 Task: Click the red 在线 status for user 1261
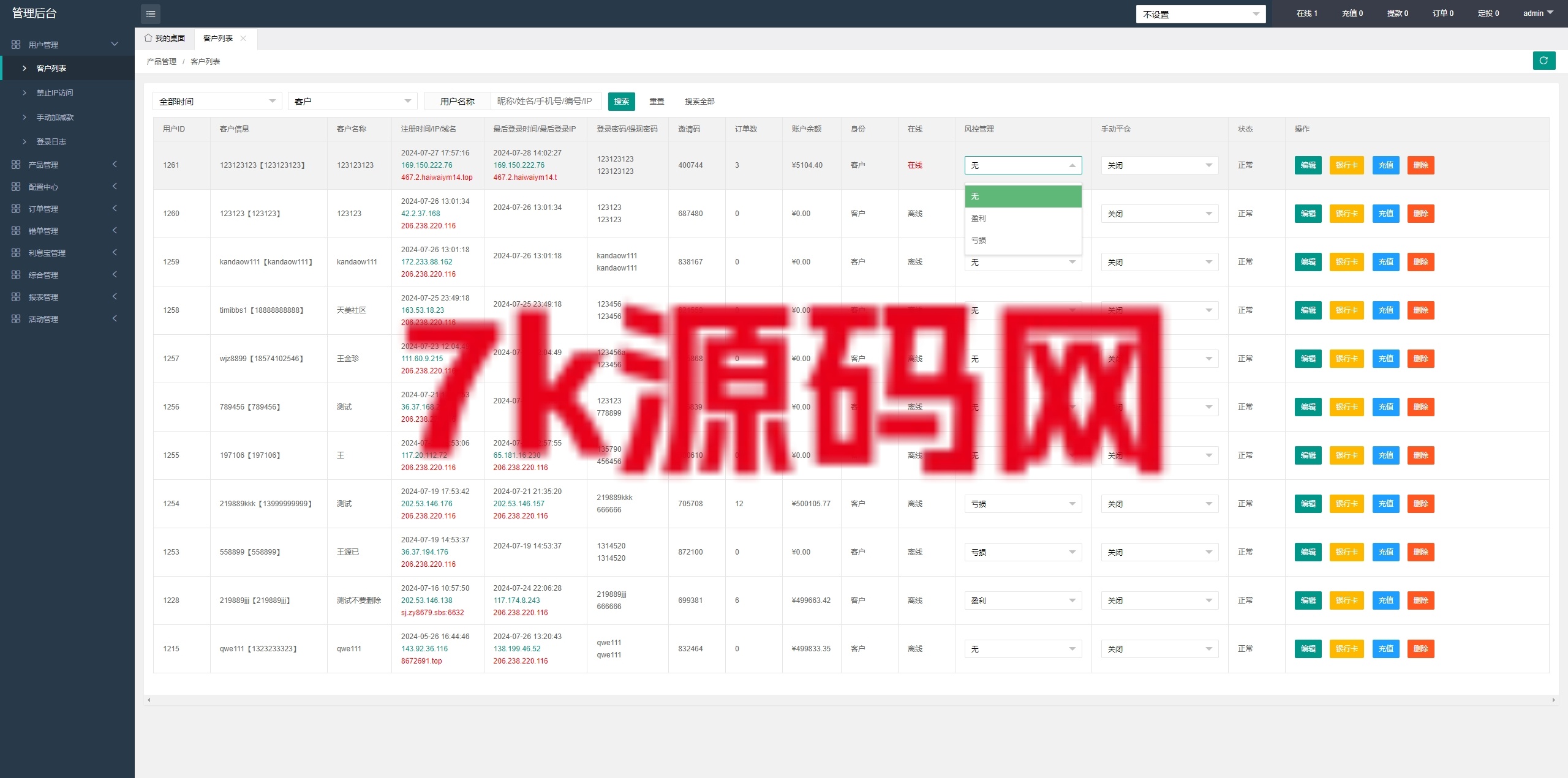tap(915, 165)
